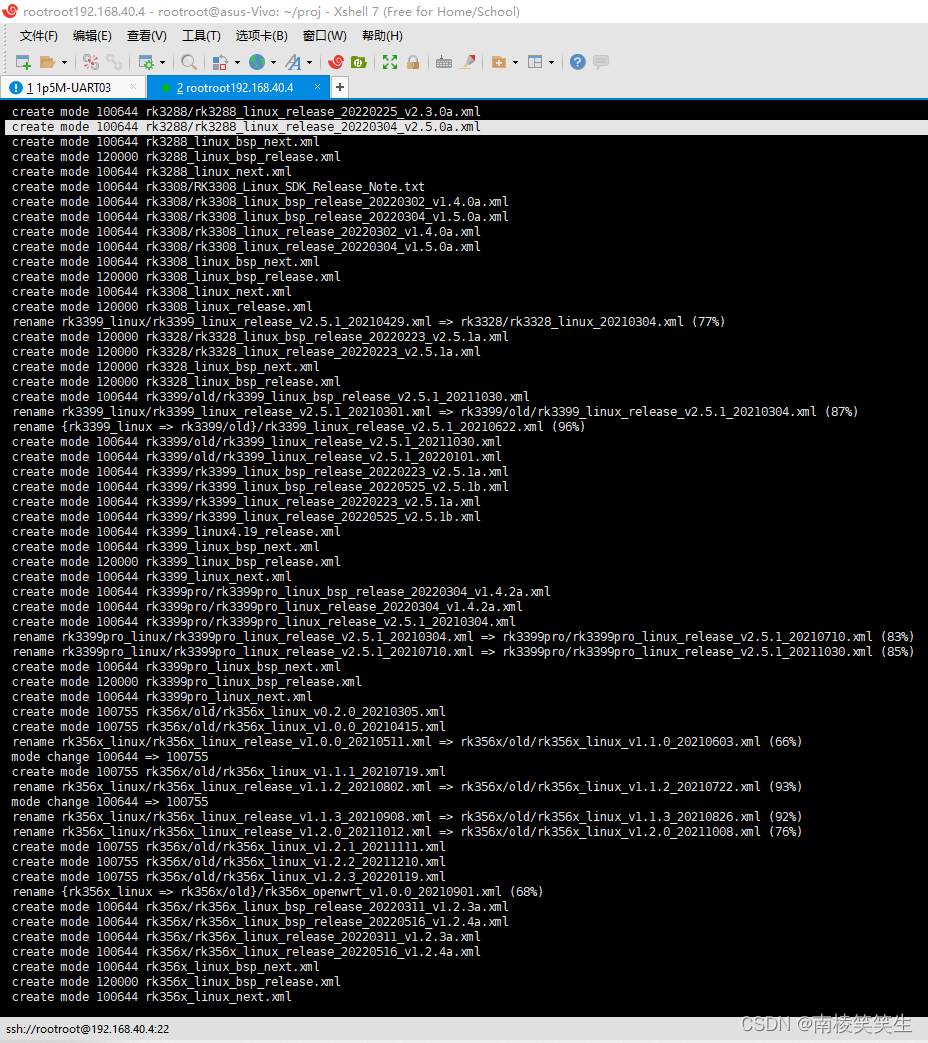Click the chat feedback bubble icon
Image resolution: width=928 pixels, height=1043 pixels.
tap(601, 62)
